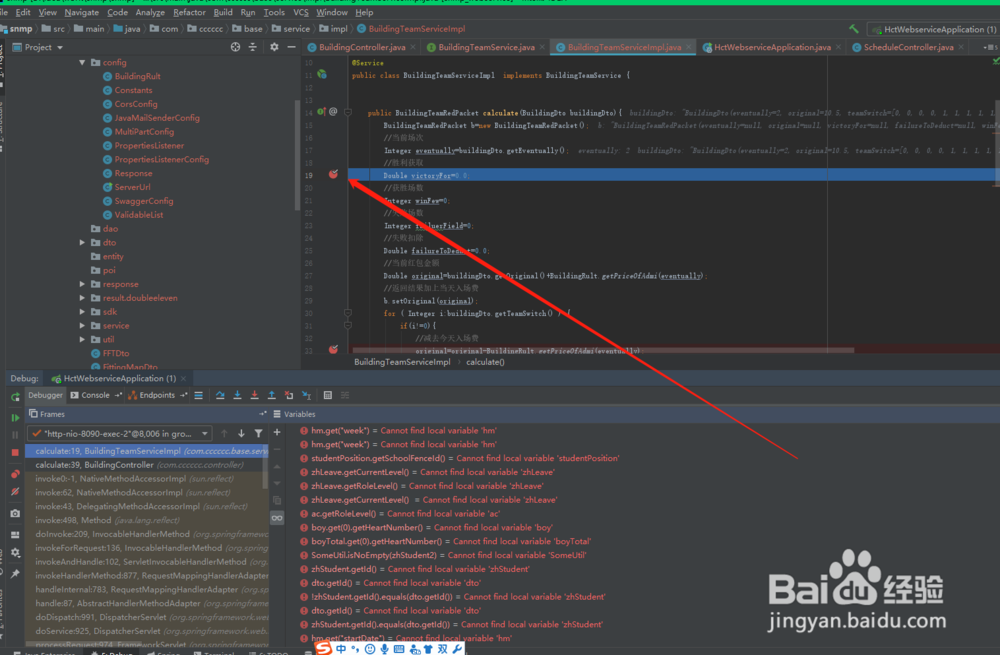This screenshot has height=655, width=1000.
Task: Locate current file in project tree
Action: [x=235, y=47]
